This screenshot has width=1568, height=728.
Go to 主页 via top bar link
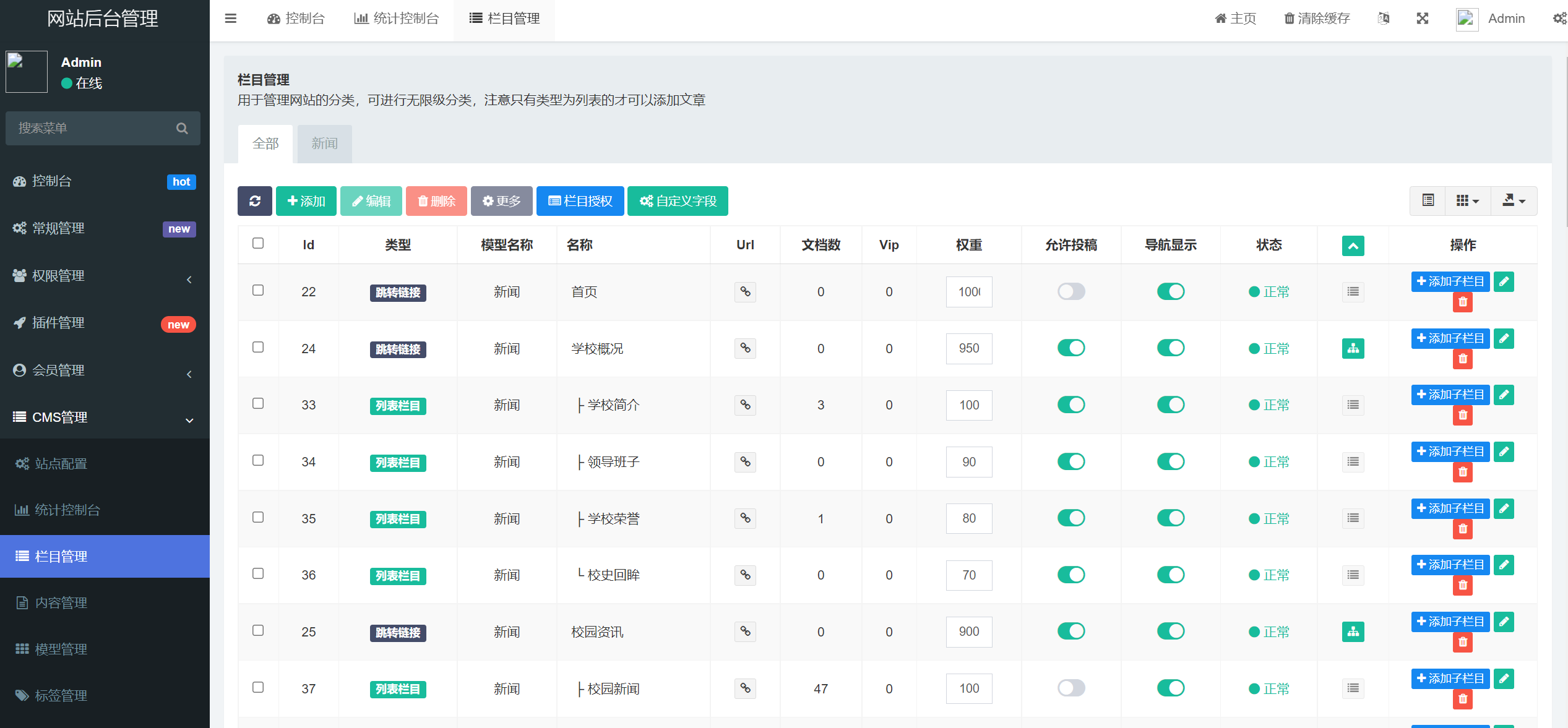(x=1235, y=19)
